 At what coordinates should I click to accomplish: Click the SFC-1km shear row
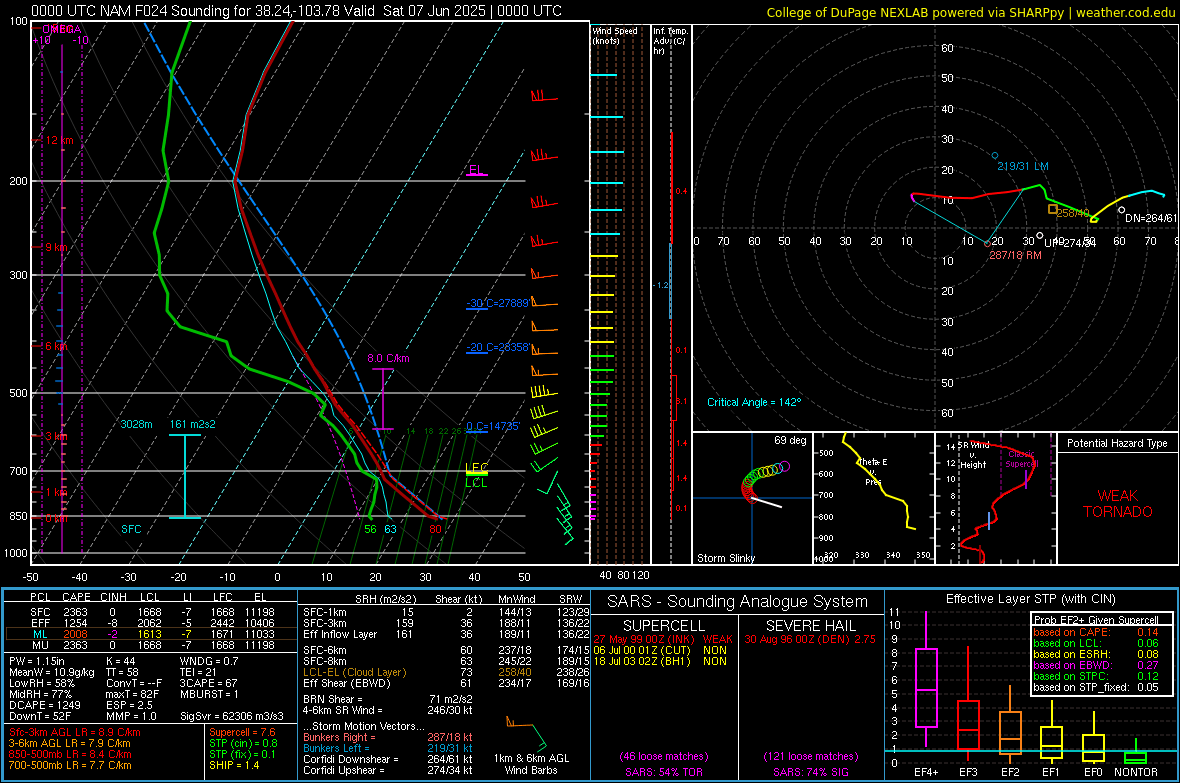[x=446, y=612]
